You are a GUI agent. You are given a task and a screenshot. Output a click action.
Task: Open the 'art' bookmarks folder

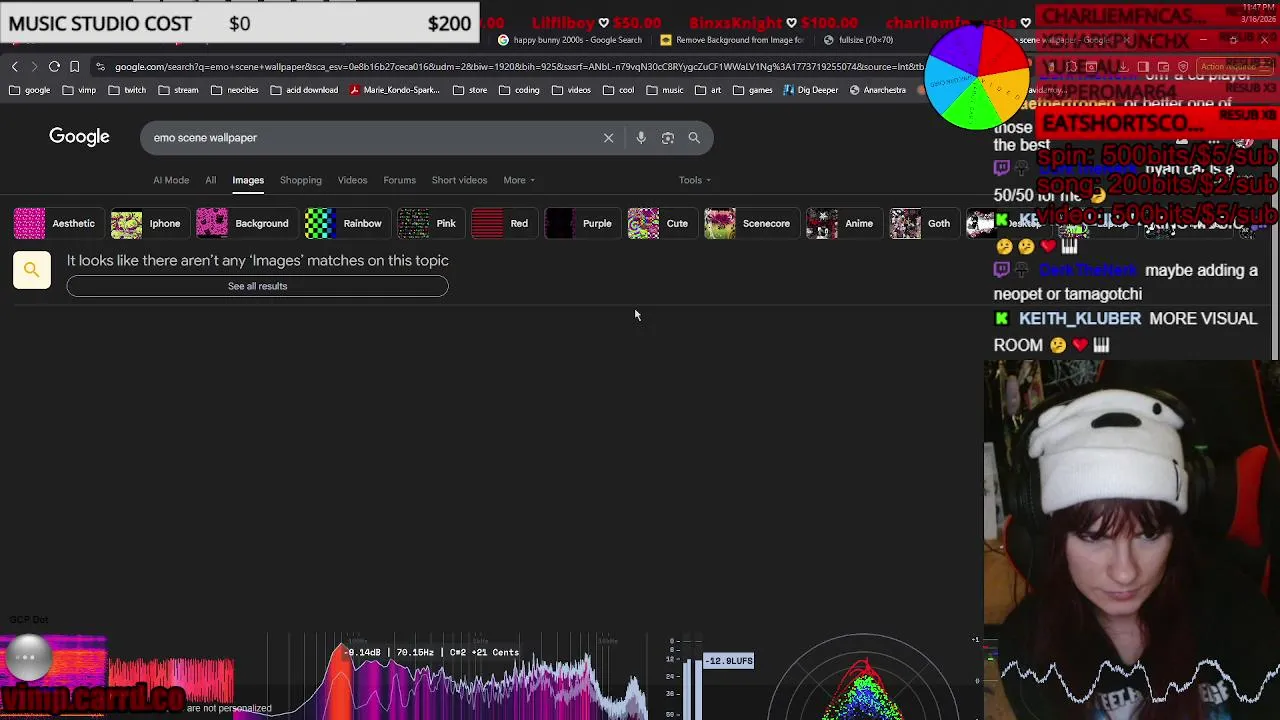pyautogui.click(x=708, y=90)
